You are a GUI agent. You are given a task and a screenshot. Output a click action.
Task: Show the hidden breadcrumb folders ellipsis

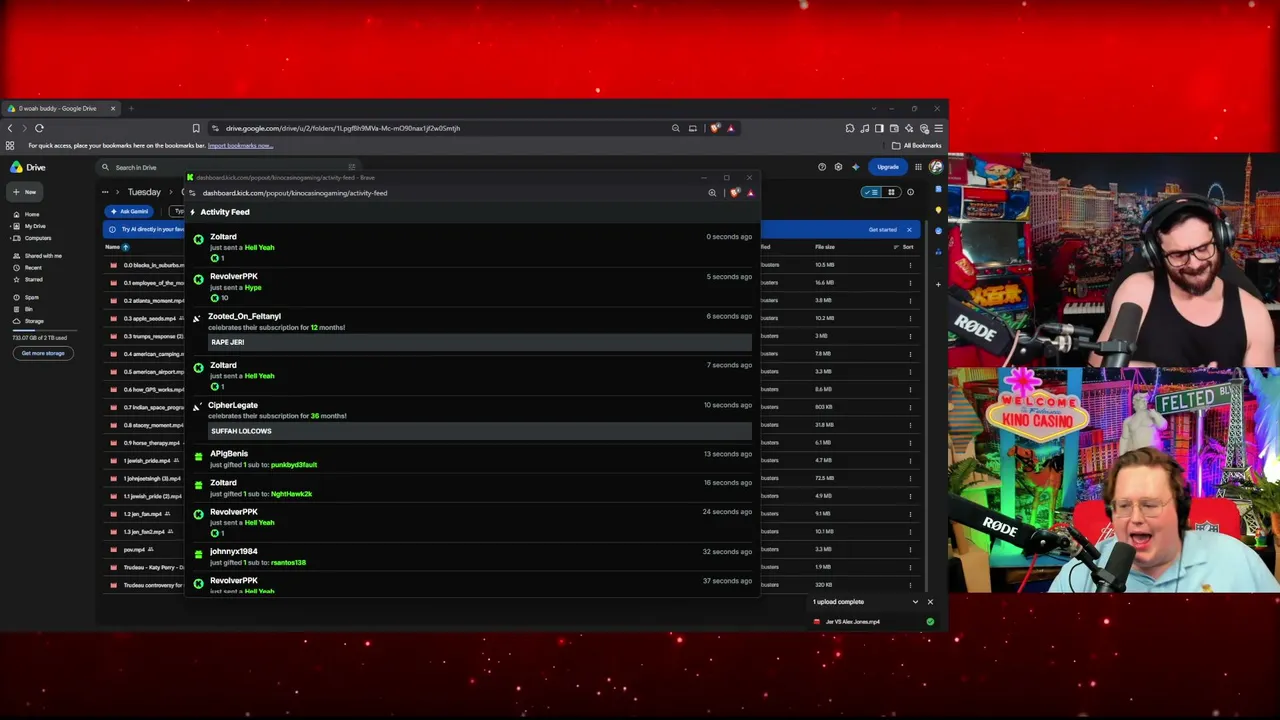point(105,192)
